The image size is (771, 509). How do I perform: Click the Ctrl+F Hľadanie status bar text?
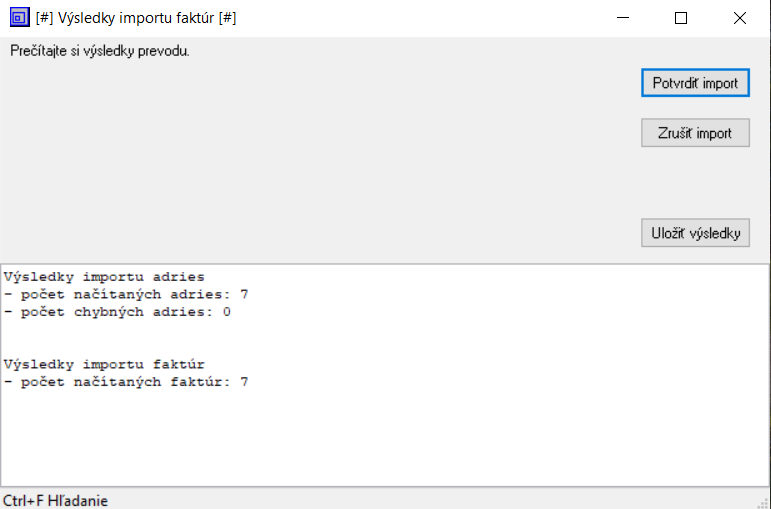55,501
